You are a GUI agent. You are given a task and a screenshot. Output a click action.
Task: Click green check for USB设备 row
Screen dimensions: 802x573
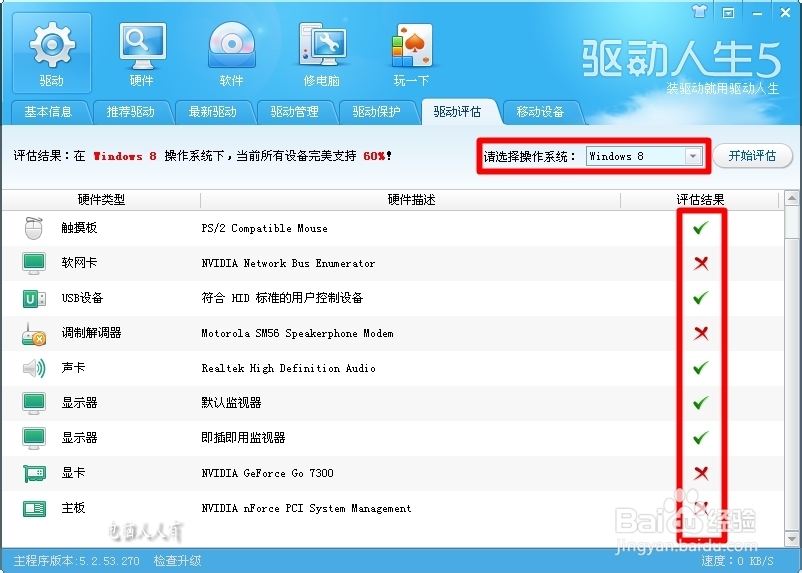pos(701,298)
